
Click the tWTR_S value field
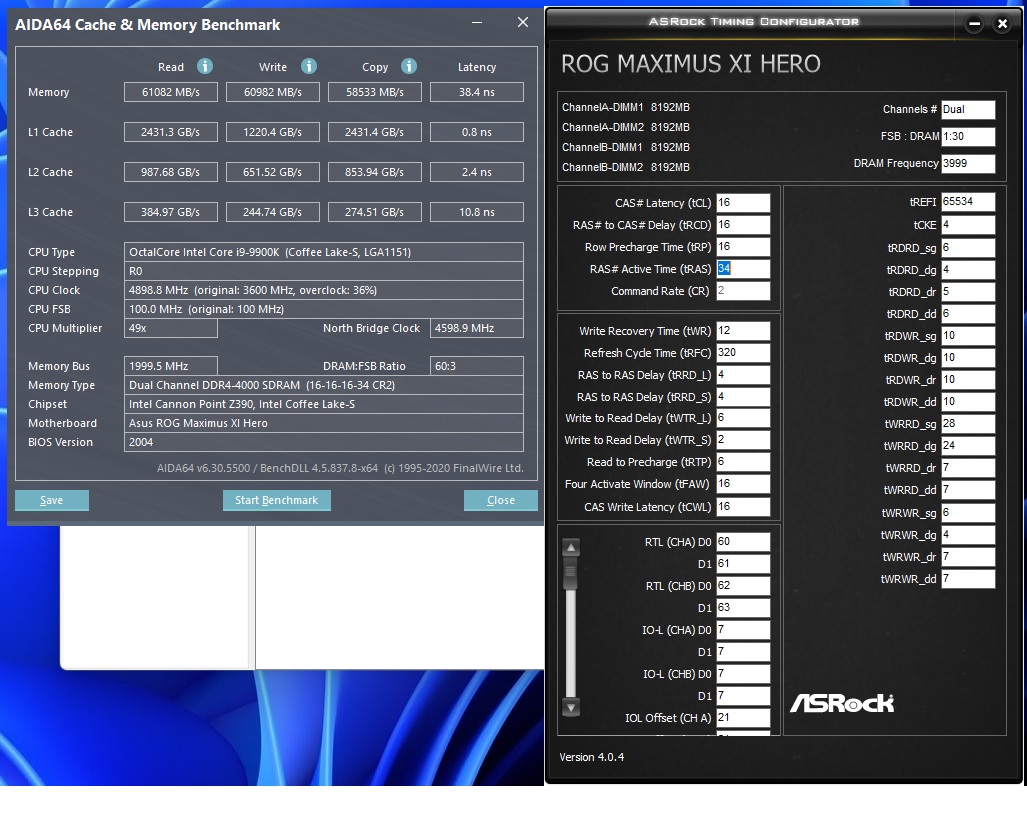click(x=743, y=440)
